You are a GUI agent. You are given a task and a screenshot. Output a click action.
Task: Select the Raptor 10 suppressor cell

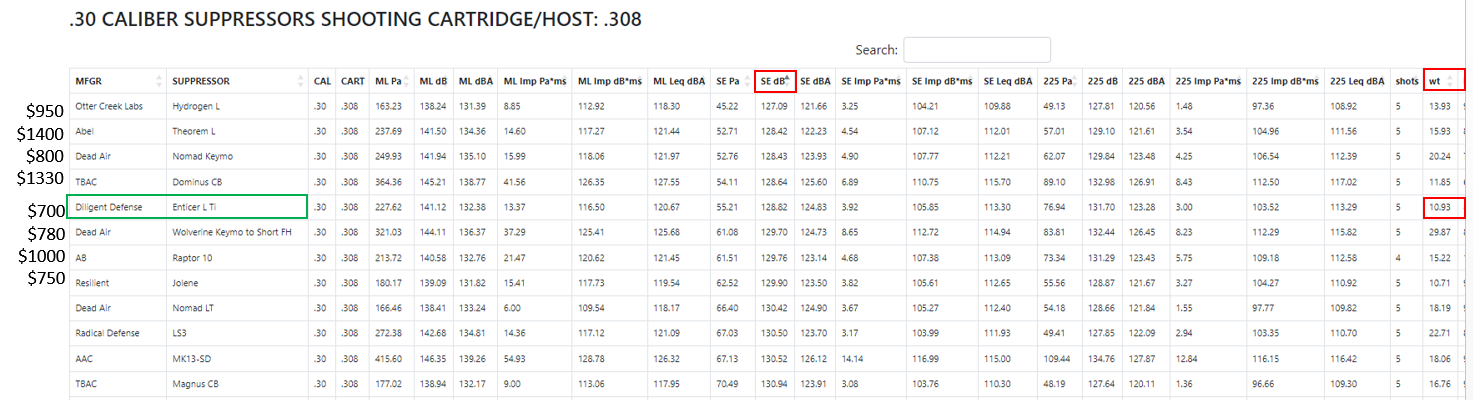[237, 258]
